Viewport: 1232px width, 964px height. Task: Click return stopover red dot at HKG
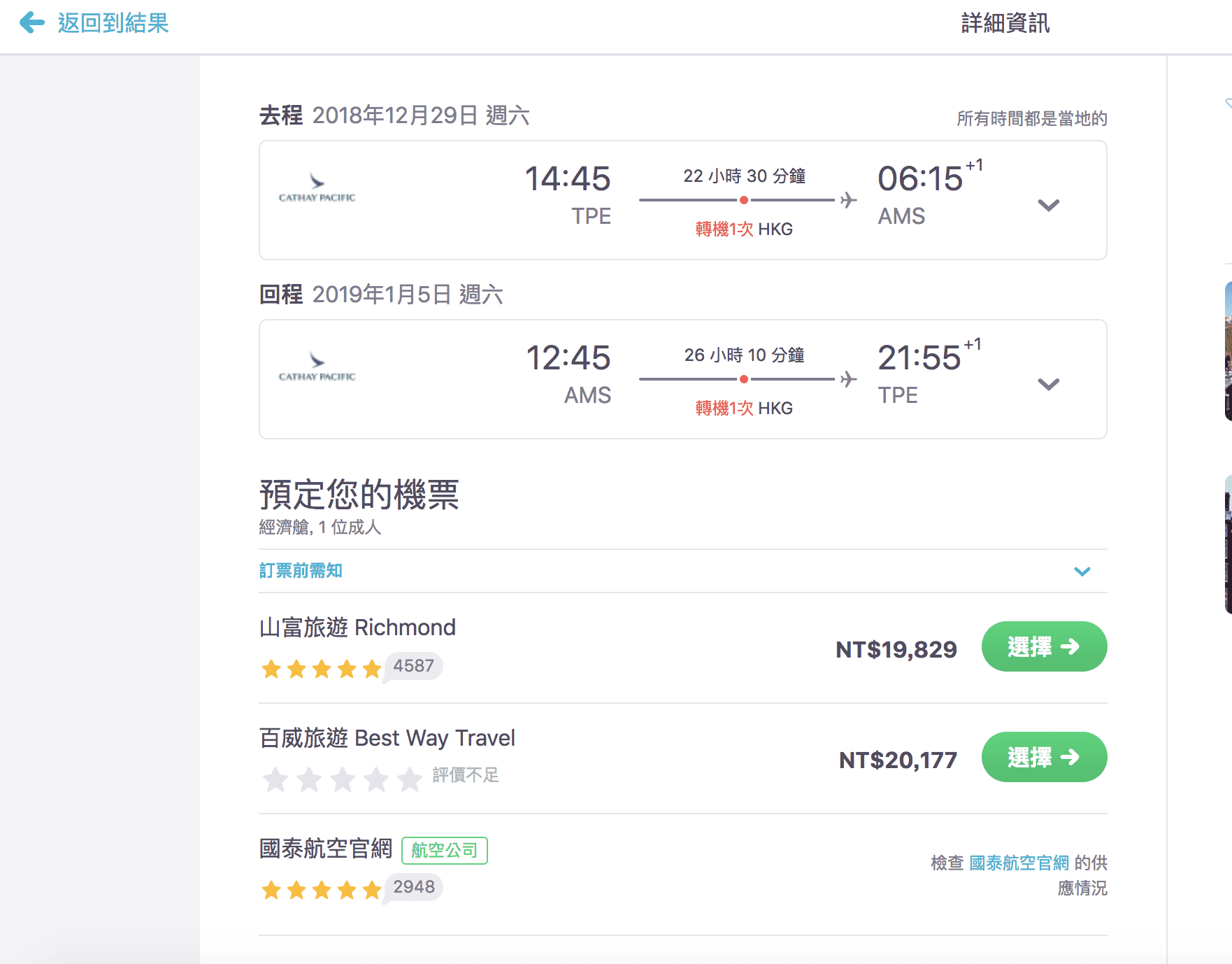[x=744, y=379]
